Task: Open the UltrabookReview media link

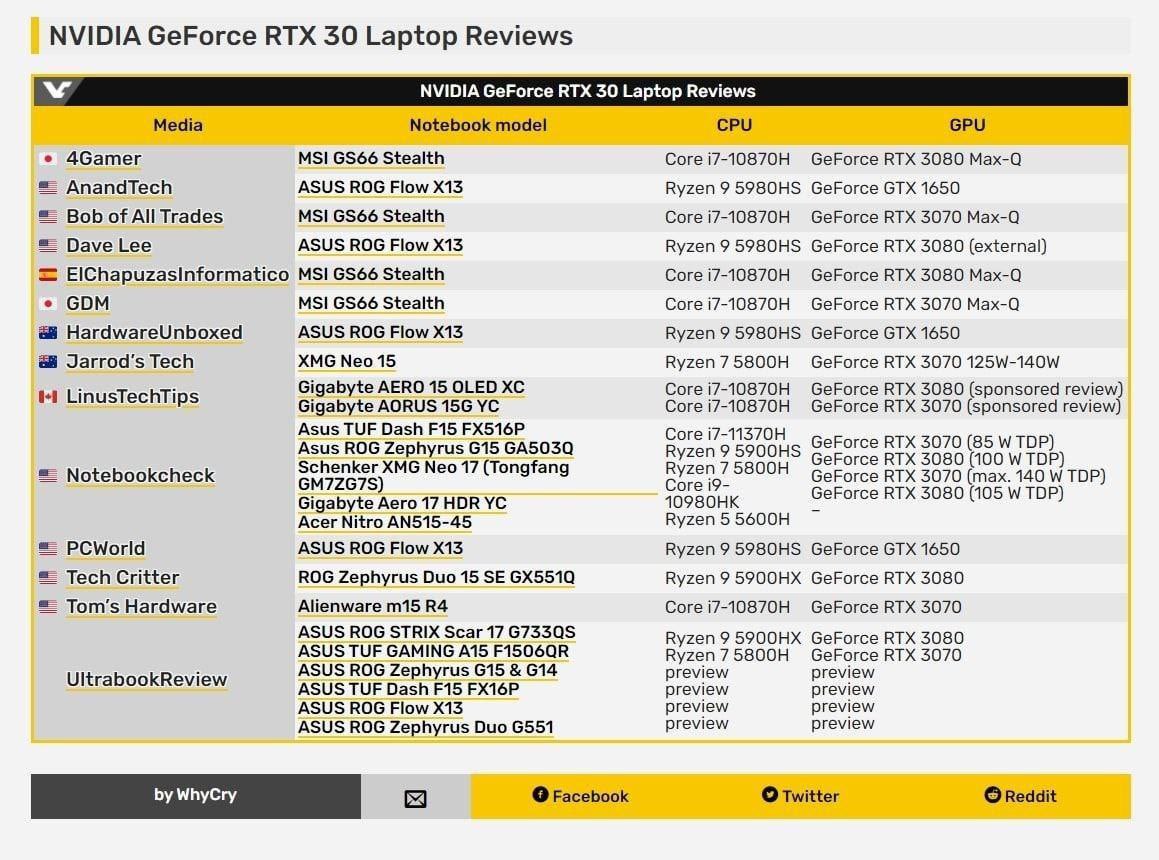Action: (x=146, y=680)
